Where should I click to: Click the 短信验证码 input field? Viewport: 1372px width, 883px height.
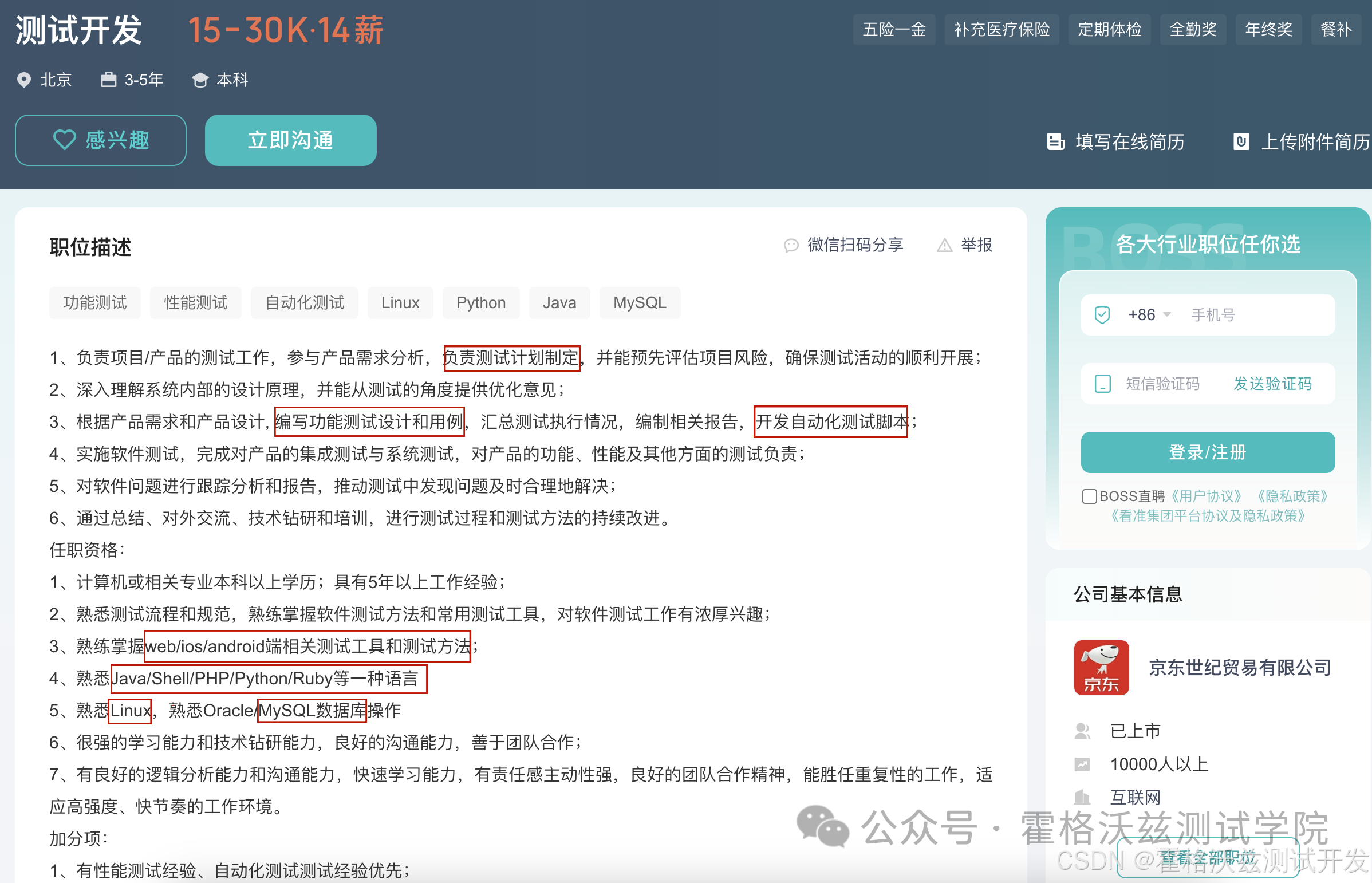click(1163, 384)
